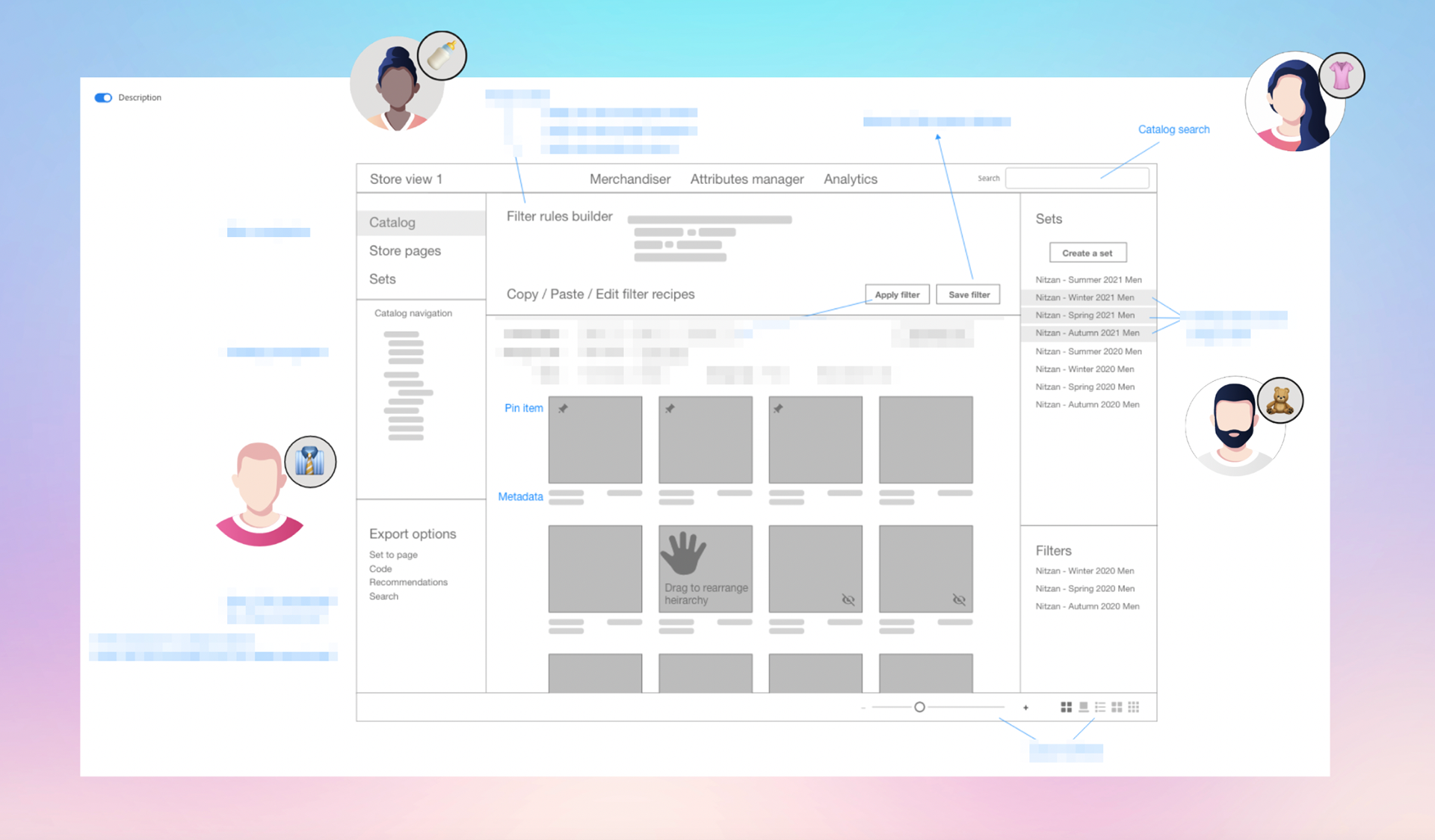Select set Nitzan - Summer 2021 Men

click(x=1088, y=280)
